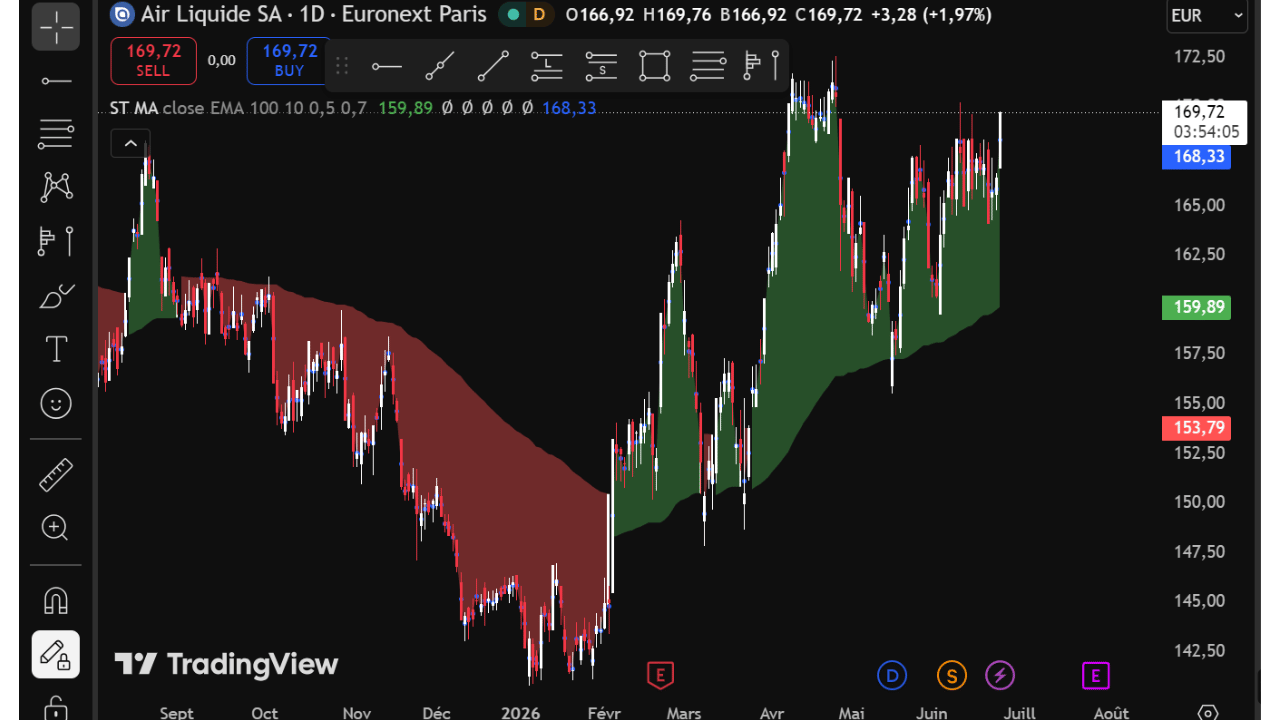The image size is (1280, 720).
Task: Toggle stay-in-drawing-mode pencil lock
Action: click(56, 654)
